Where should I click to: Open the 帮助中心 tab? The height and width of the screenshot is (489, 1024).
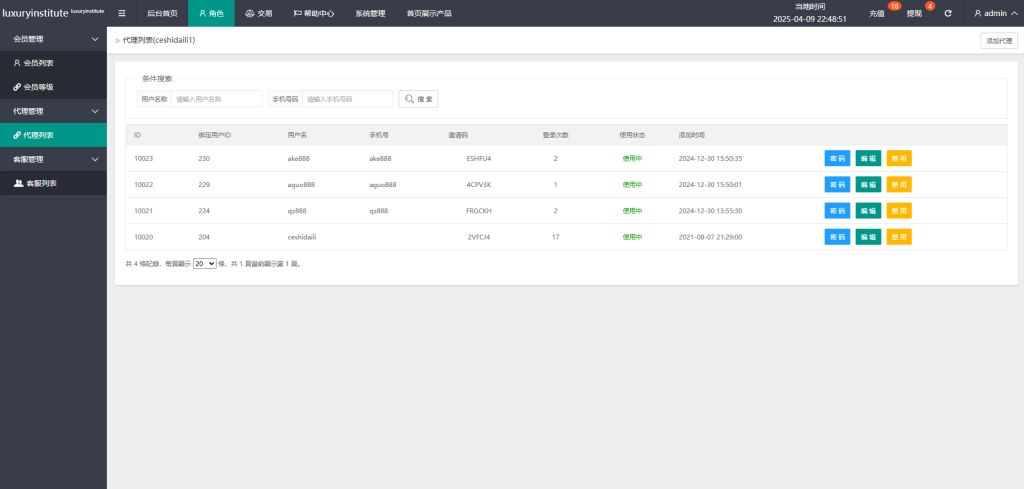[313, 13]
